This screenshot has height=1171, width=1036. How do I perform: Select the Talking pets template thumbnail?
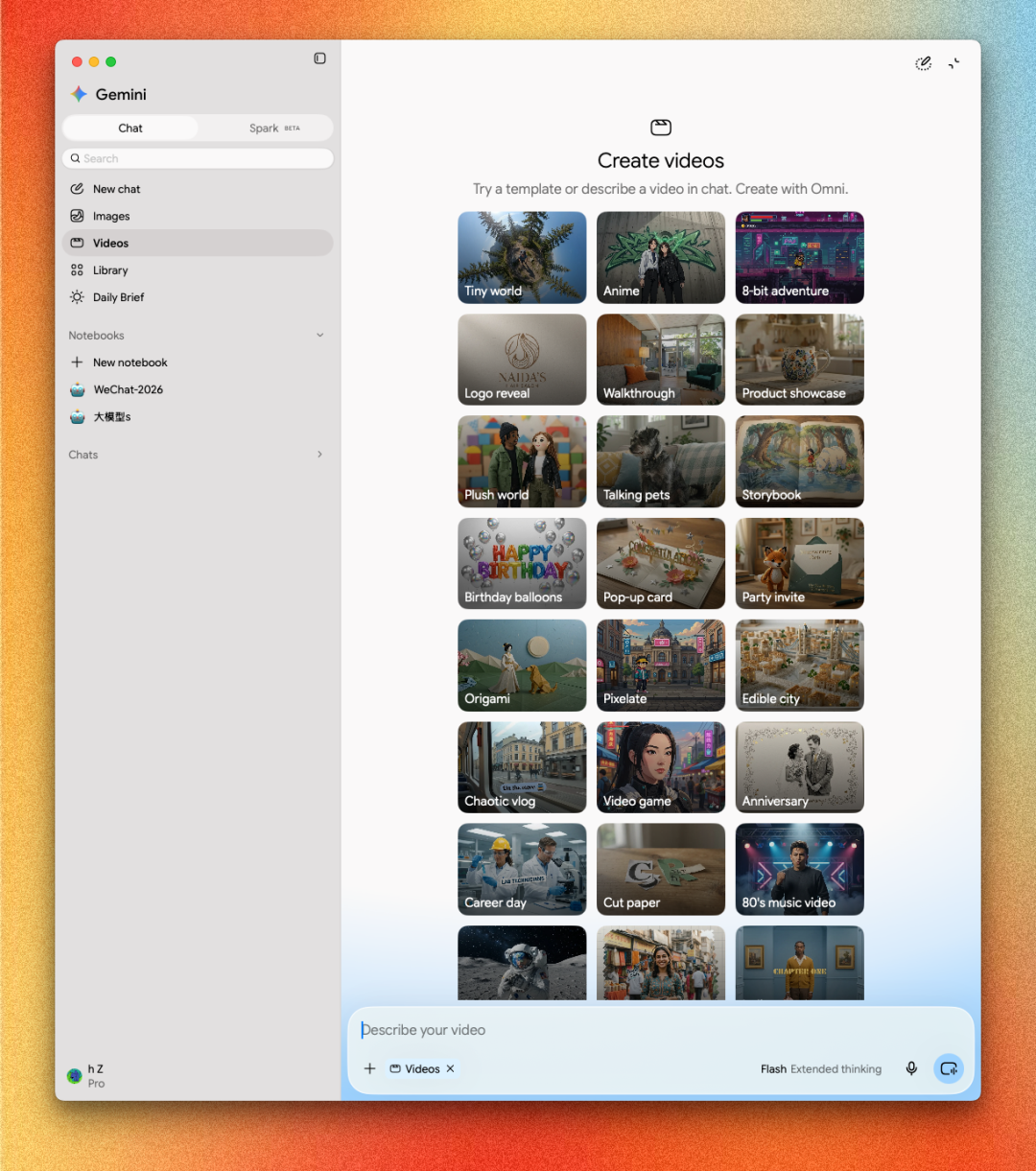(661, 461)
